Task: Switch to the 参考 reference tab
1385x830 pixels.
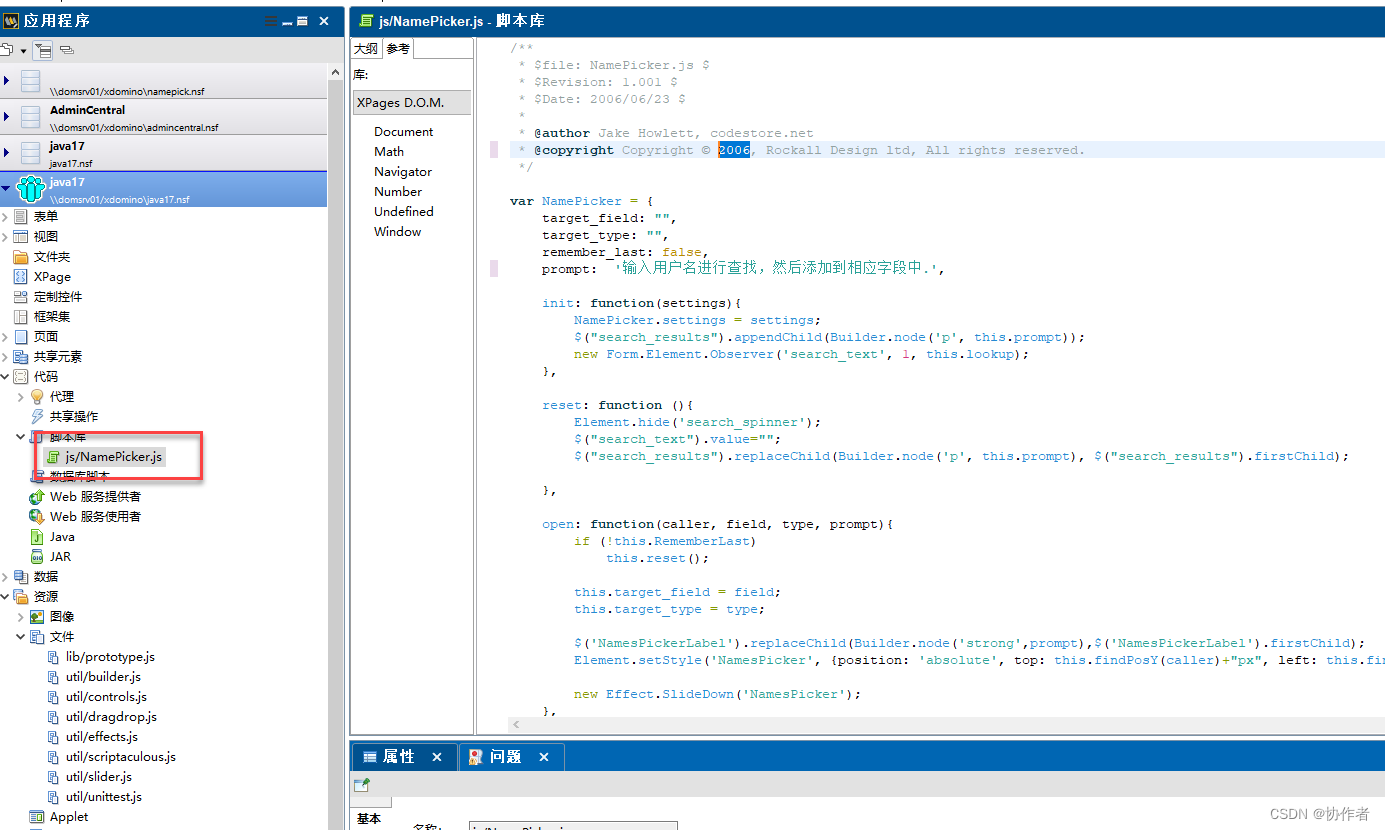Action: coord(398,49)
